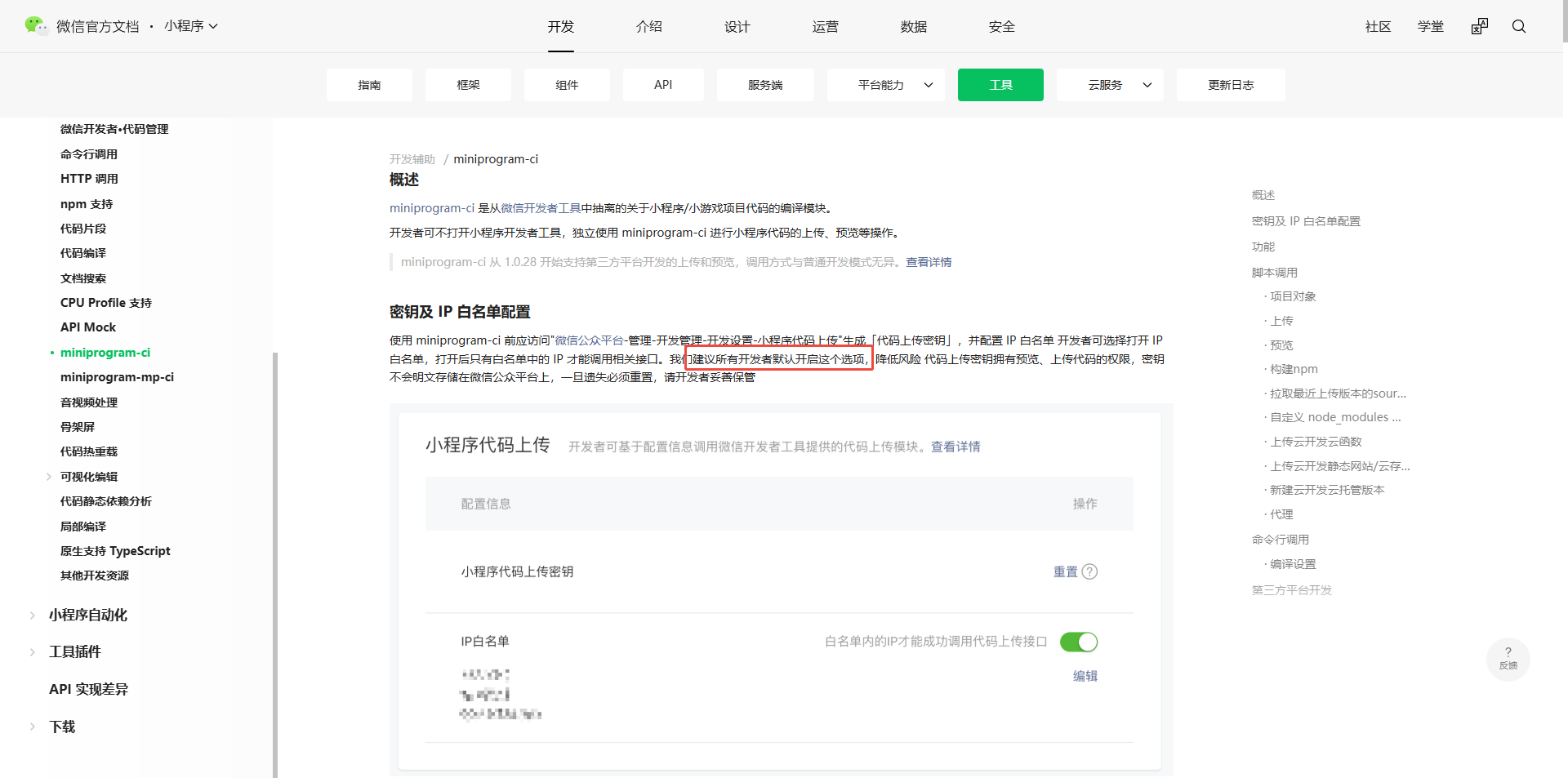The image size is (1568, 778).
Task: Open the search magnifier icon
Action: (x=1519, y=26)
